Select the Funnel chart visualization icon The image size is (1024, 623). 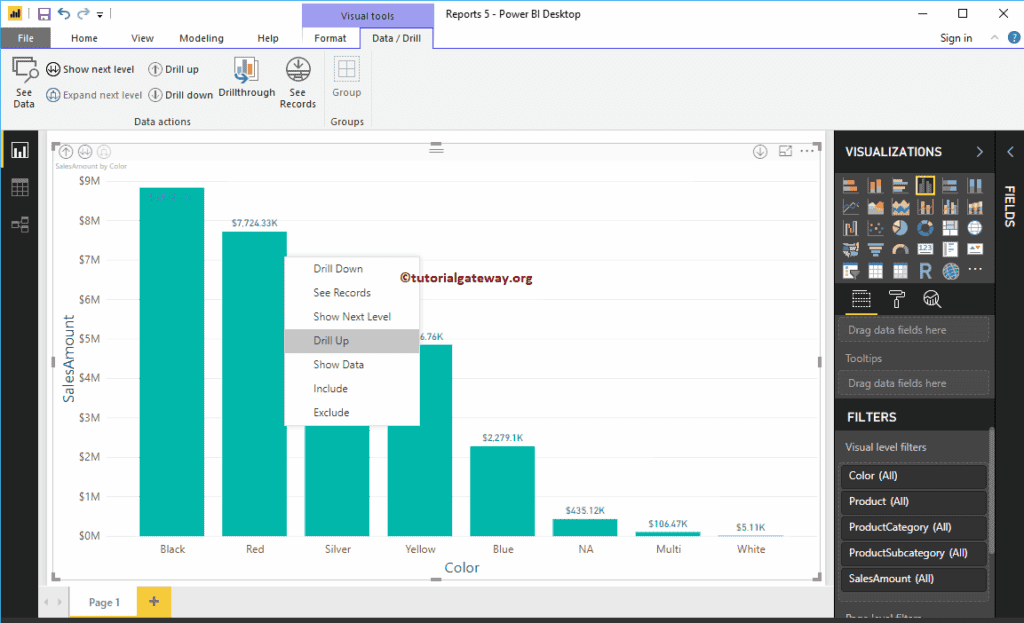pos(877,249)
